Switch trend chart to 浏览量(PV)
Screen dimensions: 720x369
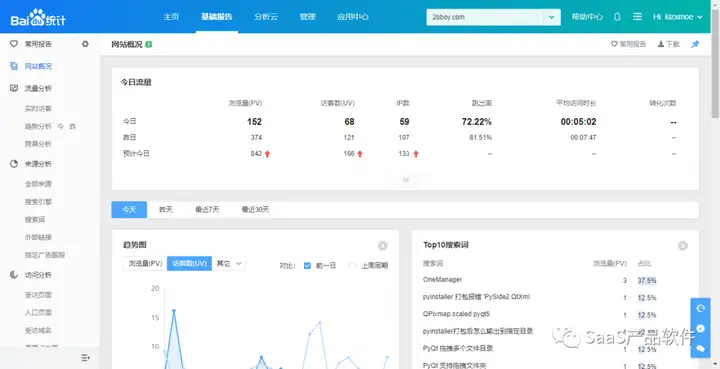click(x=145, y=263)
